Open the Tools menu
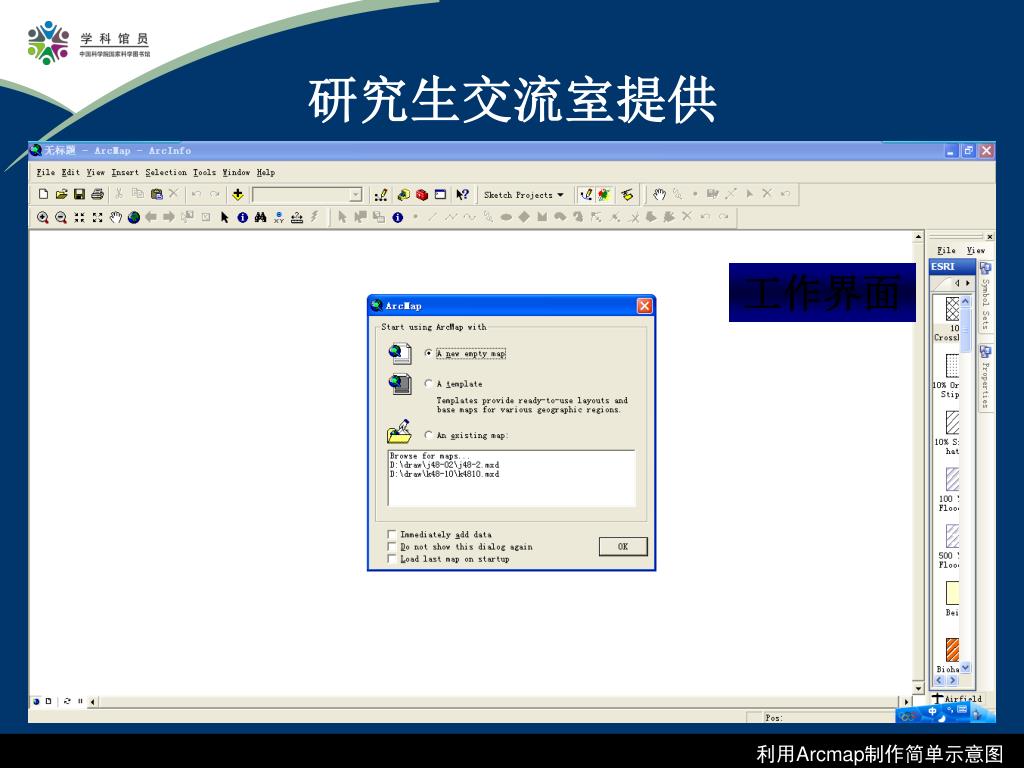 pyautogui.click(x=204, y=172)
